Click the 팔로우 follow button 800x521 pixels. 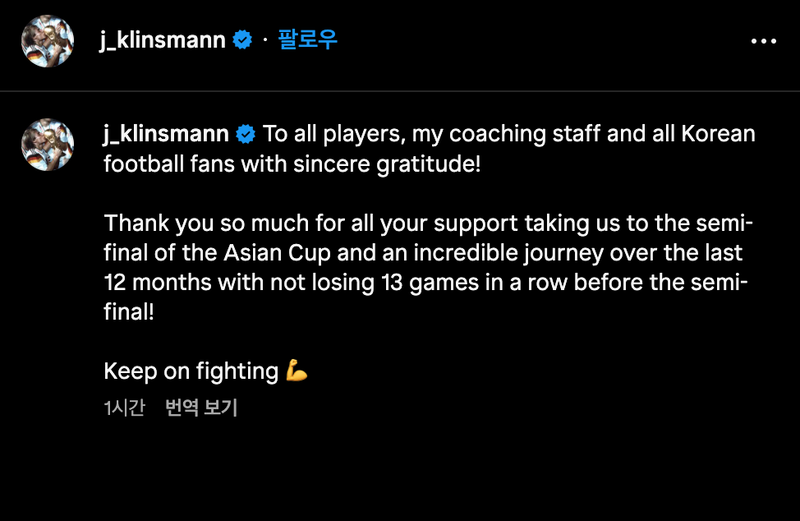point(307,40)
